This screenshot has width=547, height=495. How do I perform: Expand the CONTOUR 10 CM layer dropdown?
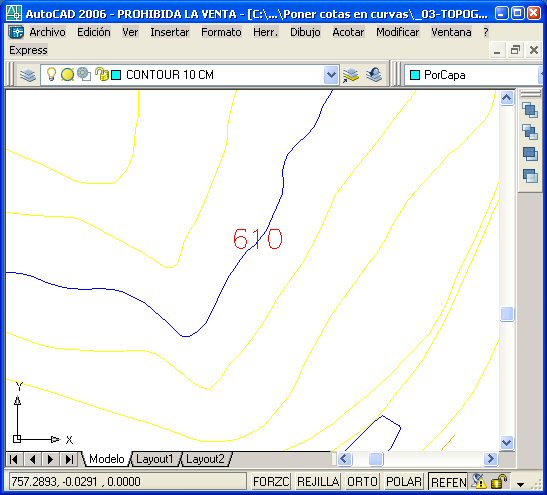[x=330, y=75]
